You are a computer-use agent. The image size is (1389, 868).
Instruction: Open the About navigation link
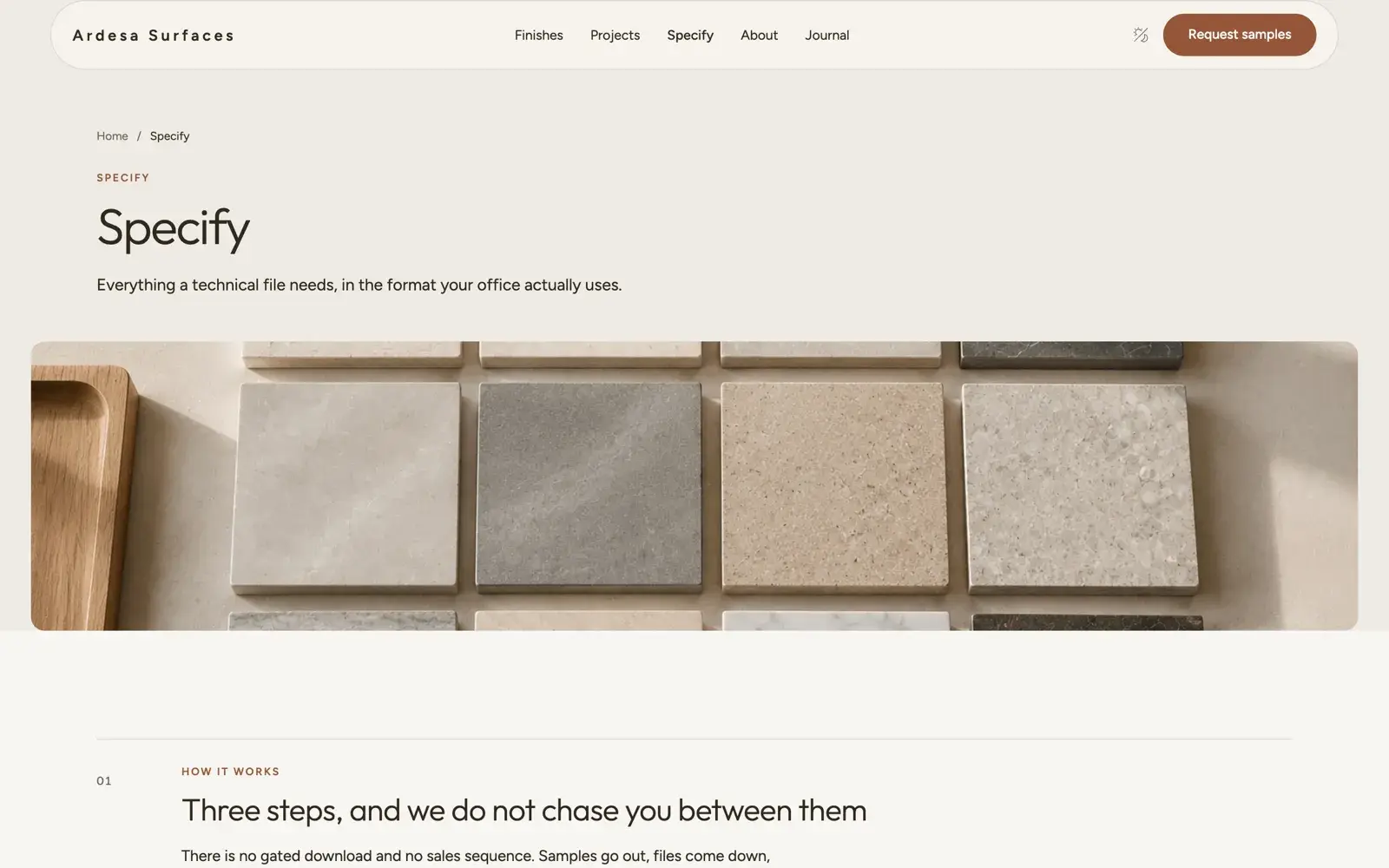click(x=759, y=36)
